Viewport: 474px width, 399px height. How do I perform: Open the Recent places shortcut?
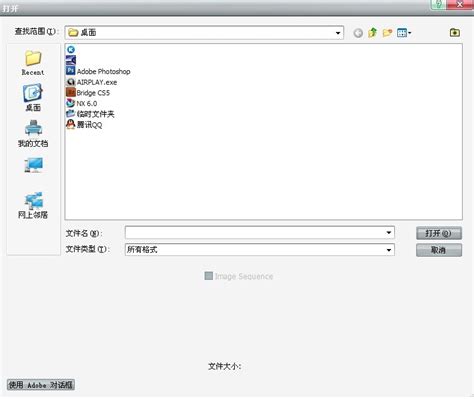(x=33, y=63)
